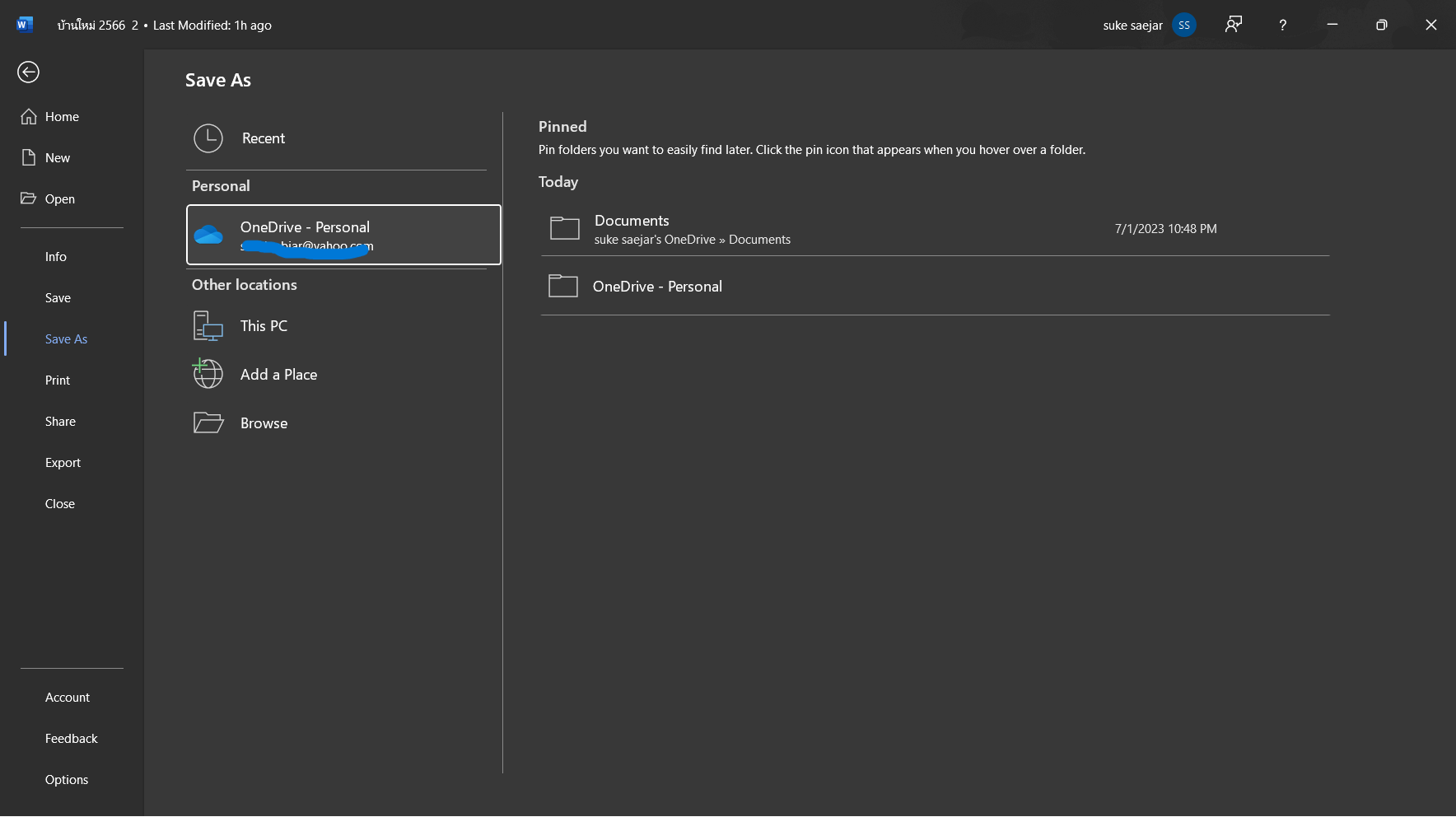Close the current document via Close
The height and width of the screenshot is (817, 1456).
[60, 504]
